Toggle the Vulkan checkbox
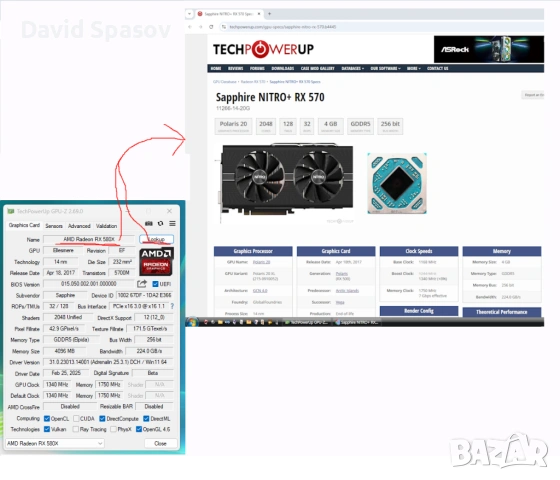 click(47, 429)
